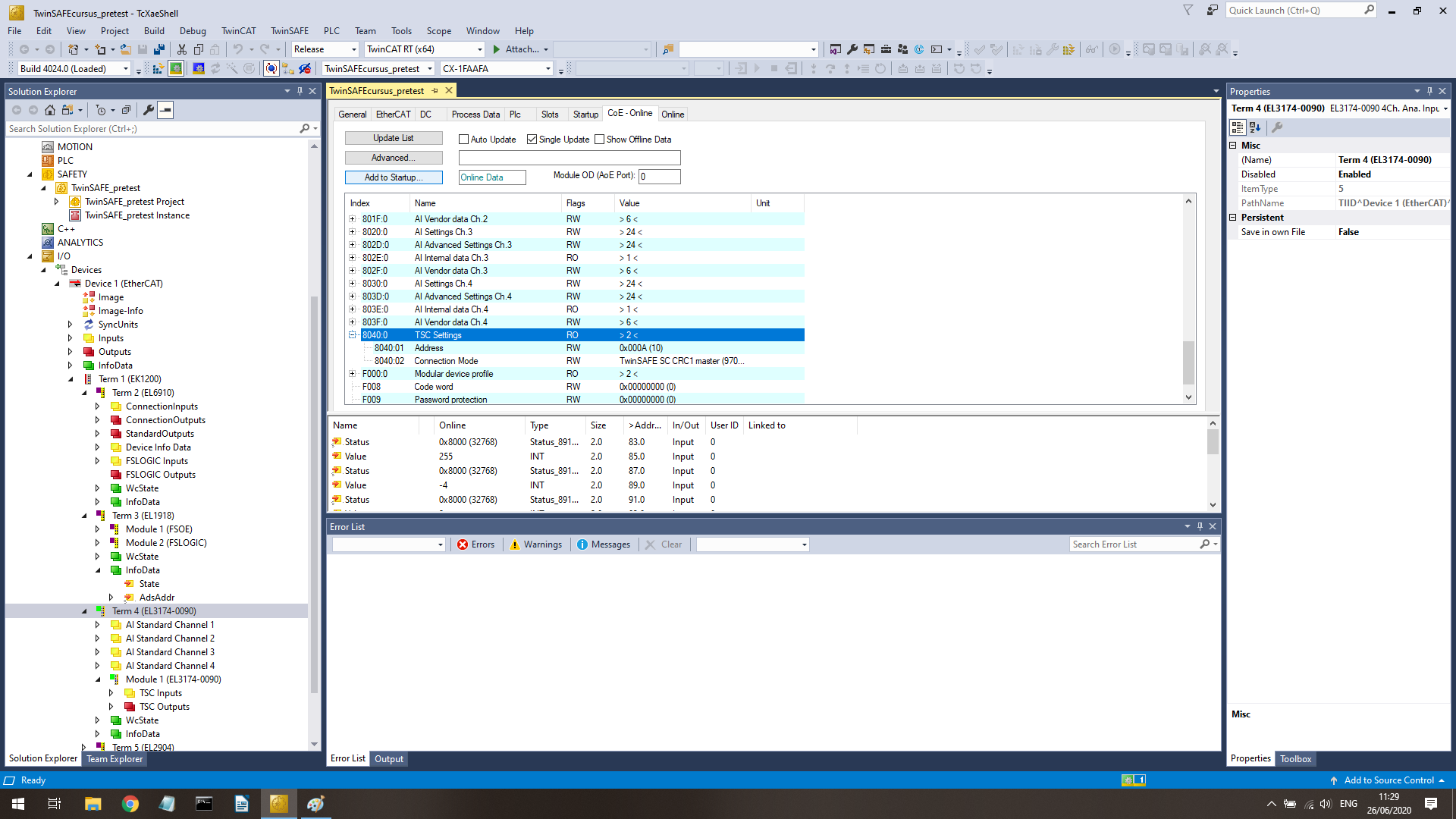Click the Properties wrench icon in Solution Explorer

149,110
